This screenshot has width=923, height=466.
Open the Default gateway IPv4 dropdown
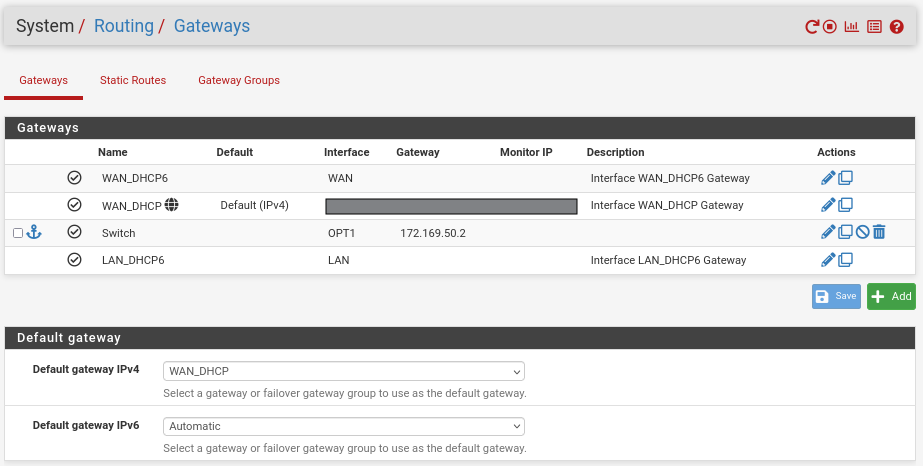(x=344, y=371)
